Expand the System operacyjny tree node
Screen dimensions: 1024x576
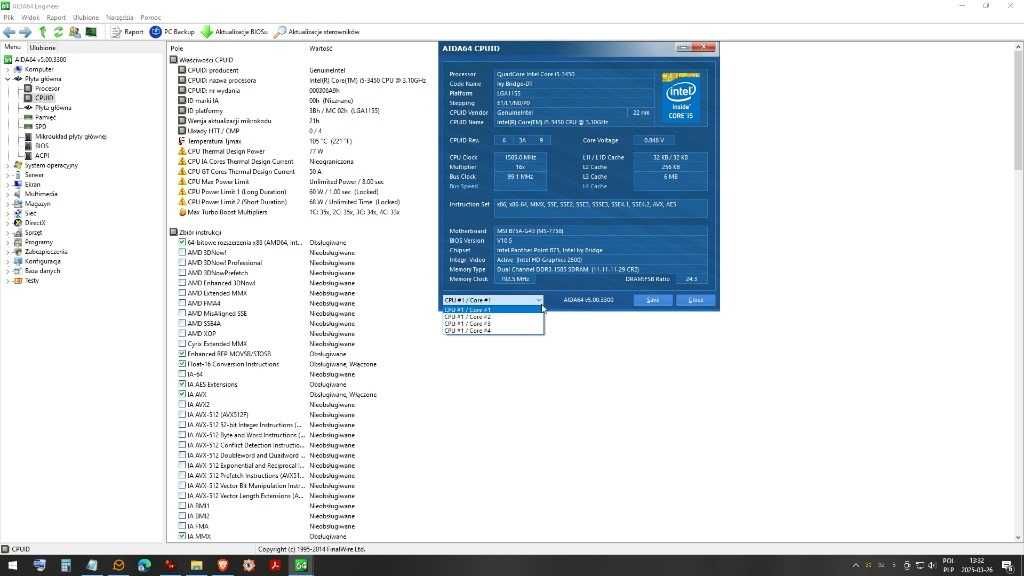8,165
